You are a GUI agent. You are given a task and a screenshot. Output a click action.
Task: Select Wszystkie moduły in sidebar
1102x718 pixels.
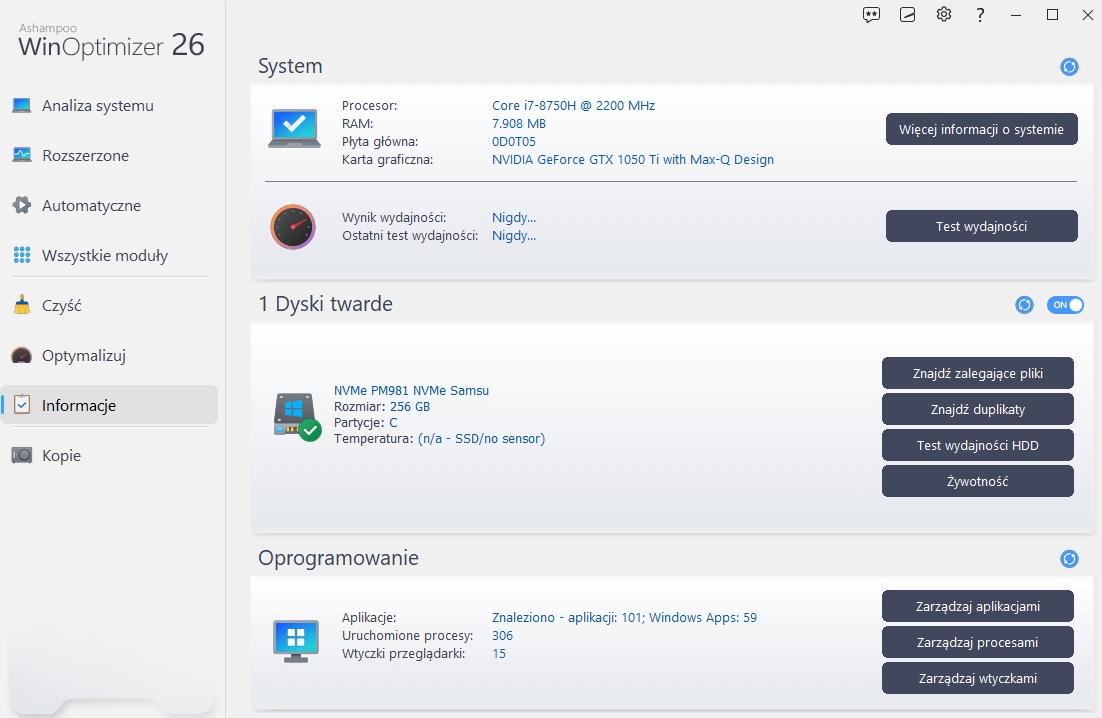click(x=104, y=256)
